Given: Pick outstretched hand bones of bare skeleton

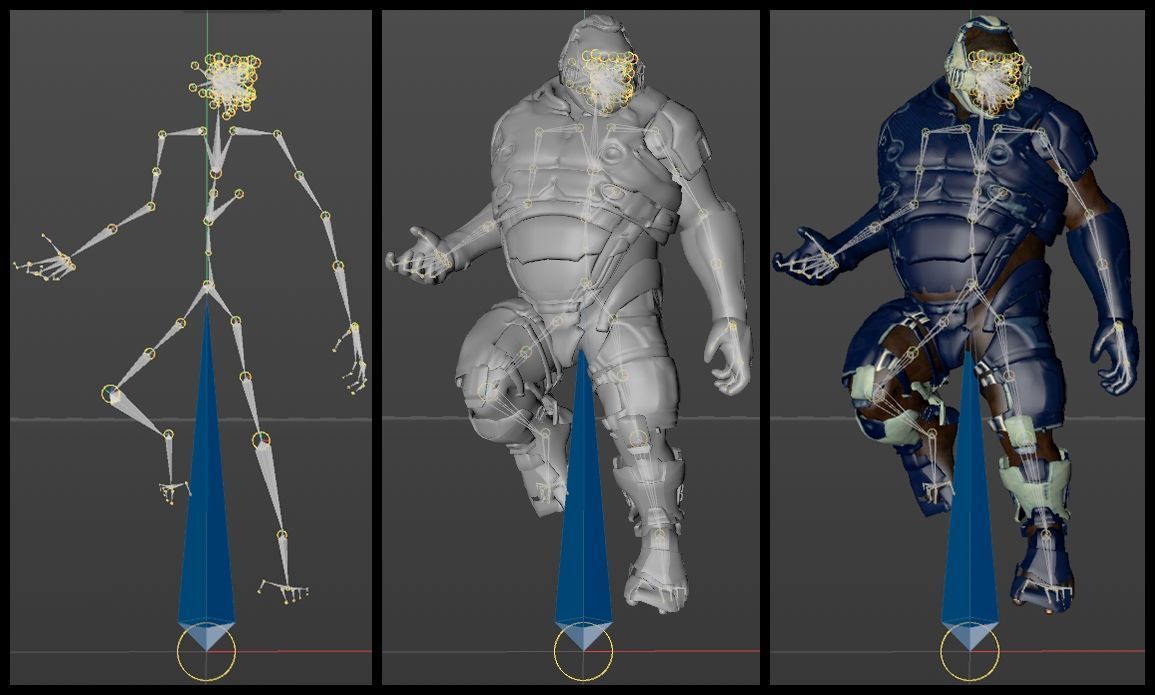Looking at the screenshot, I should tap(44, 259).
